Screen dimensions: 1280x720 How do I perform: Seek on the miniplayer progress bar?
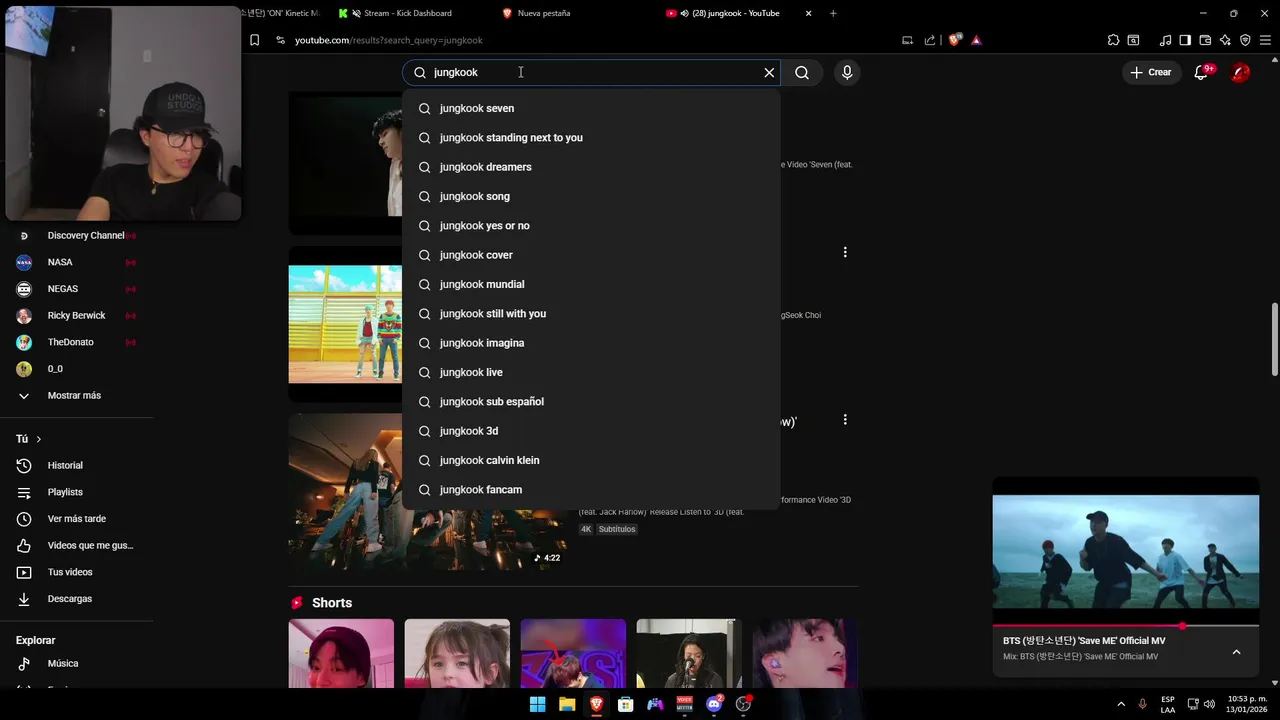(x=1126, y=626)
